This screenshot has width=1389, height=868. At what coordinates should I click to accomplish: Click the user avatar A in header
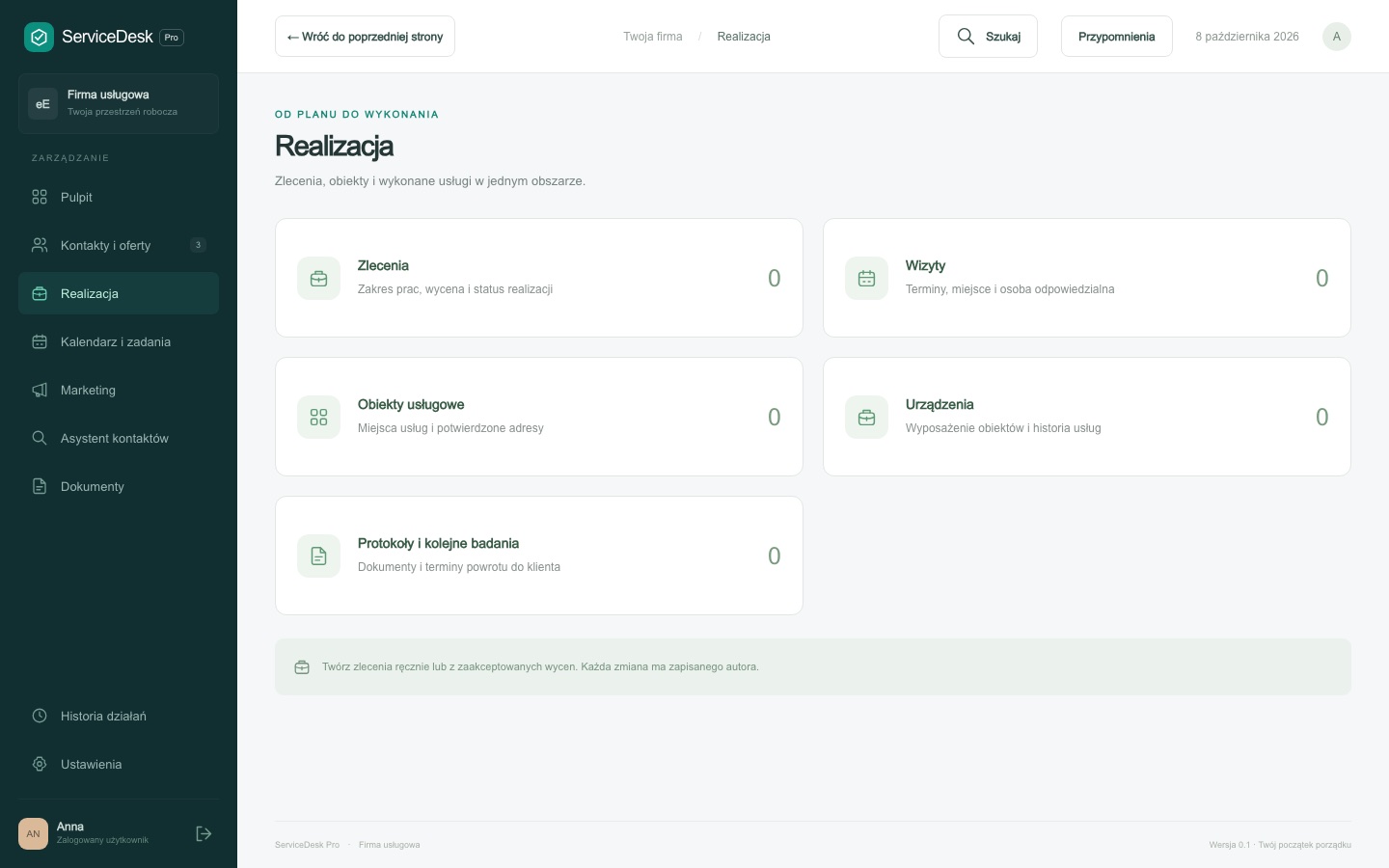[1336, 37]
